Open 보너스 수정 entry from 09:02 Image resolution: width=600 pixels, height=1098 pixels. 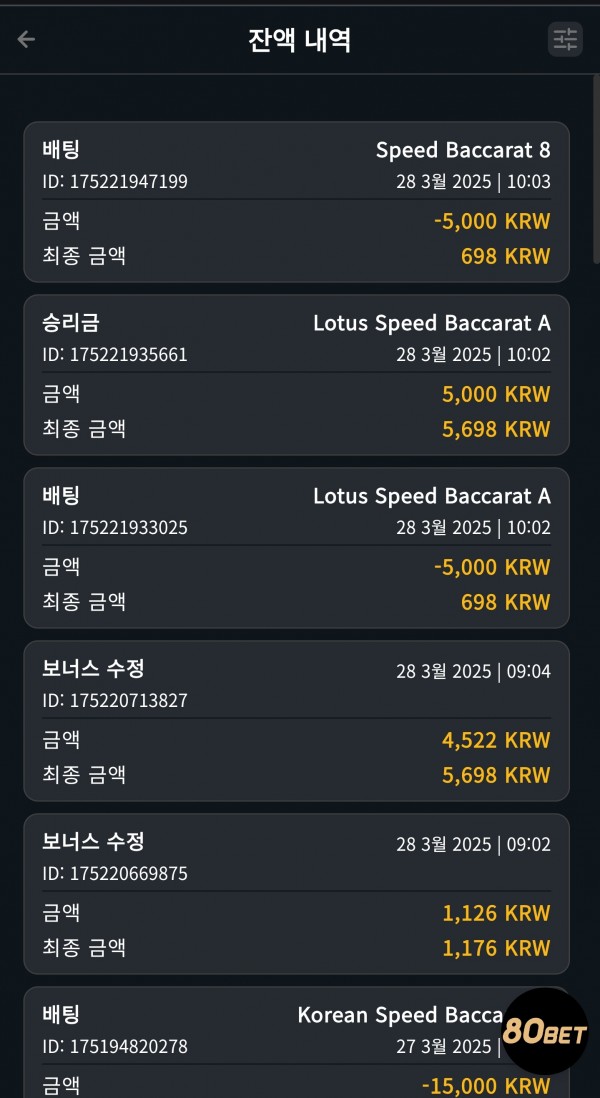(x=296, y=894)
